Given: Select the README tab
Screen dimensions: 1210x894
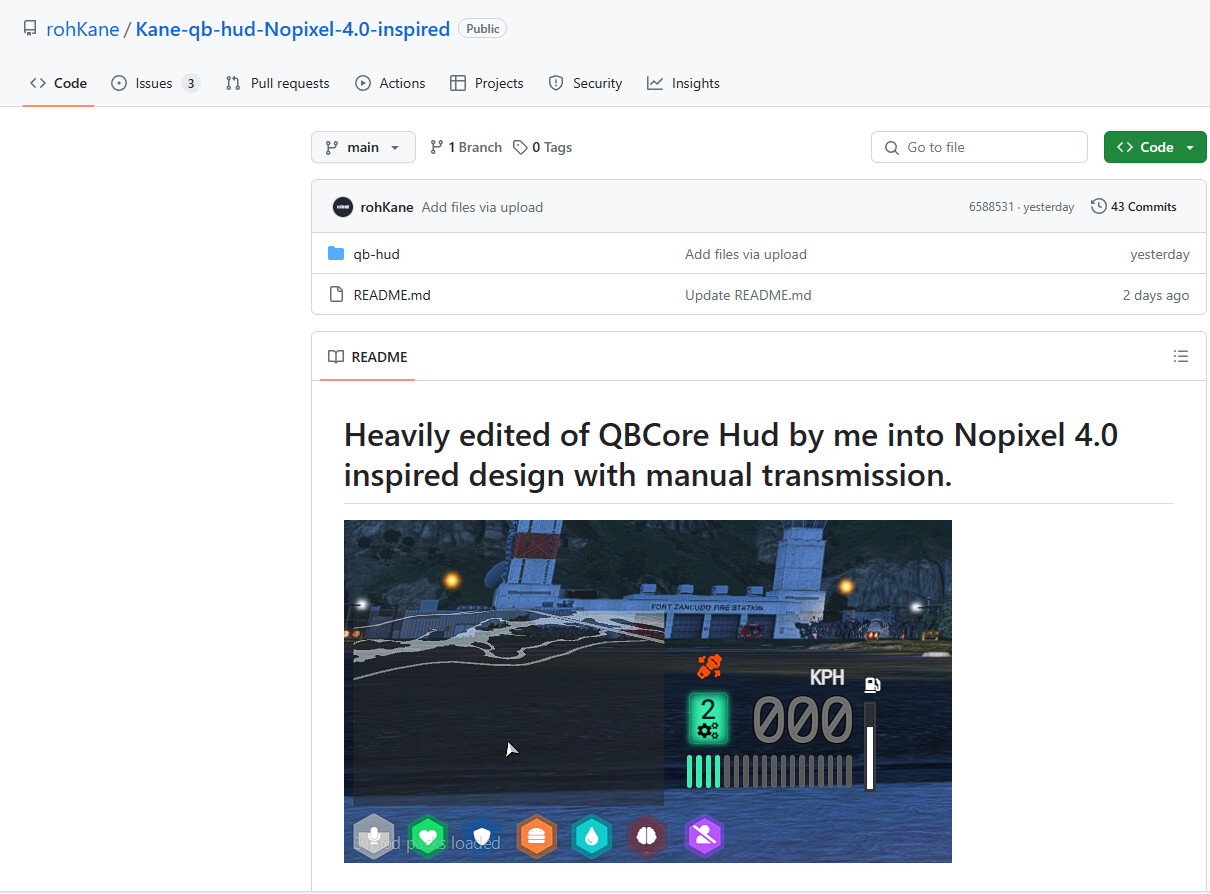Looking at the screenshot, I should coord(368,357).
